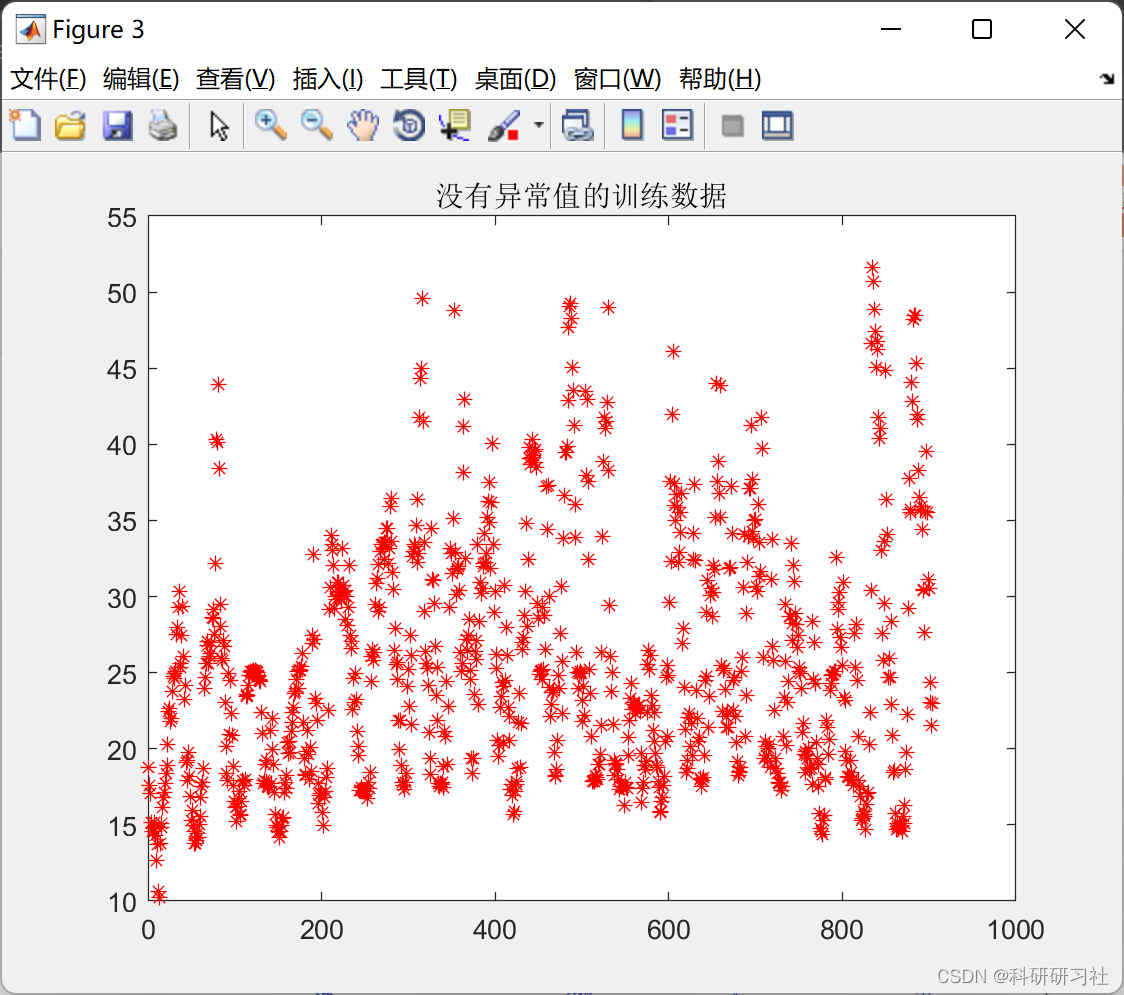Viewport: 1124px width, 995px height.
Task: Toggle the Edit Plot arrow tool
Action: (x=219, y=126)
